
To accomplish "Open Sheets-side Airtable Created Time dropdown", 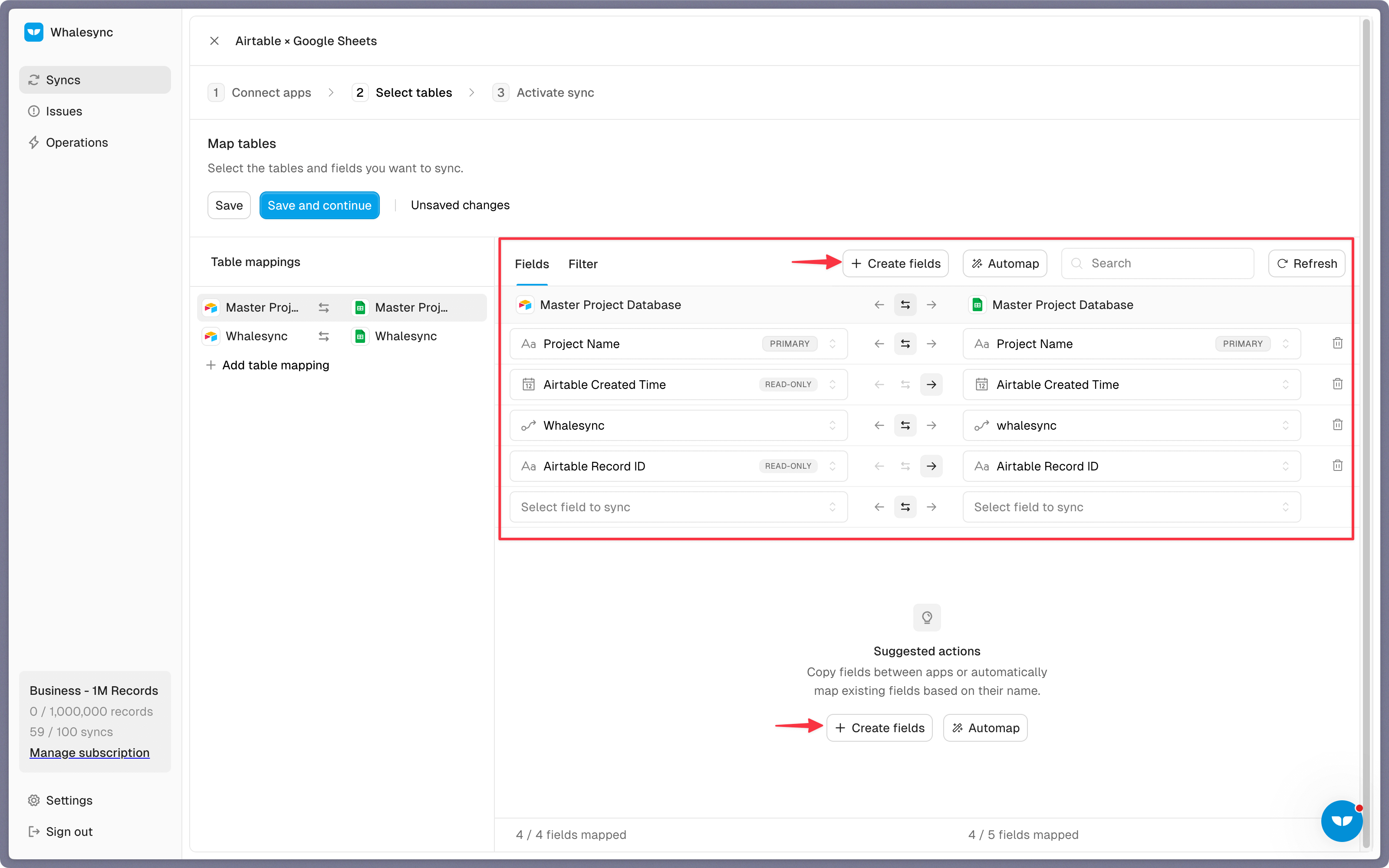I will (1131, 385).
